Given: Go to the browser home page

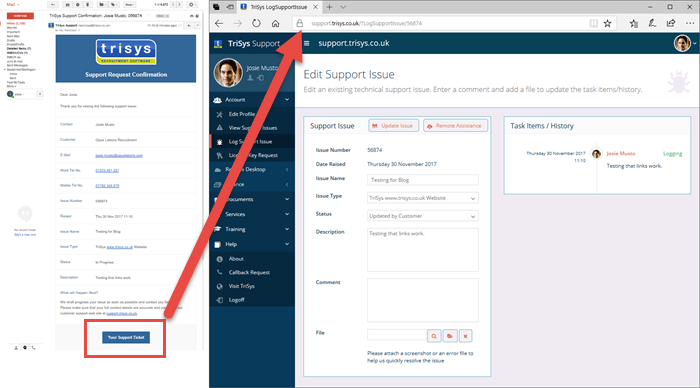Looking at the screenshot, I should (275, 23).
